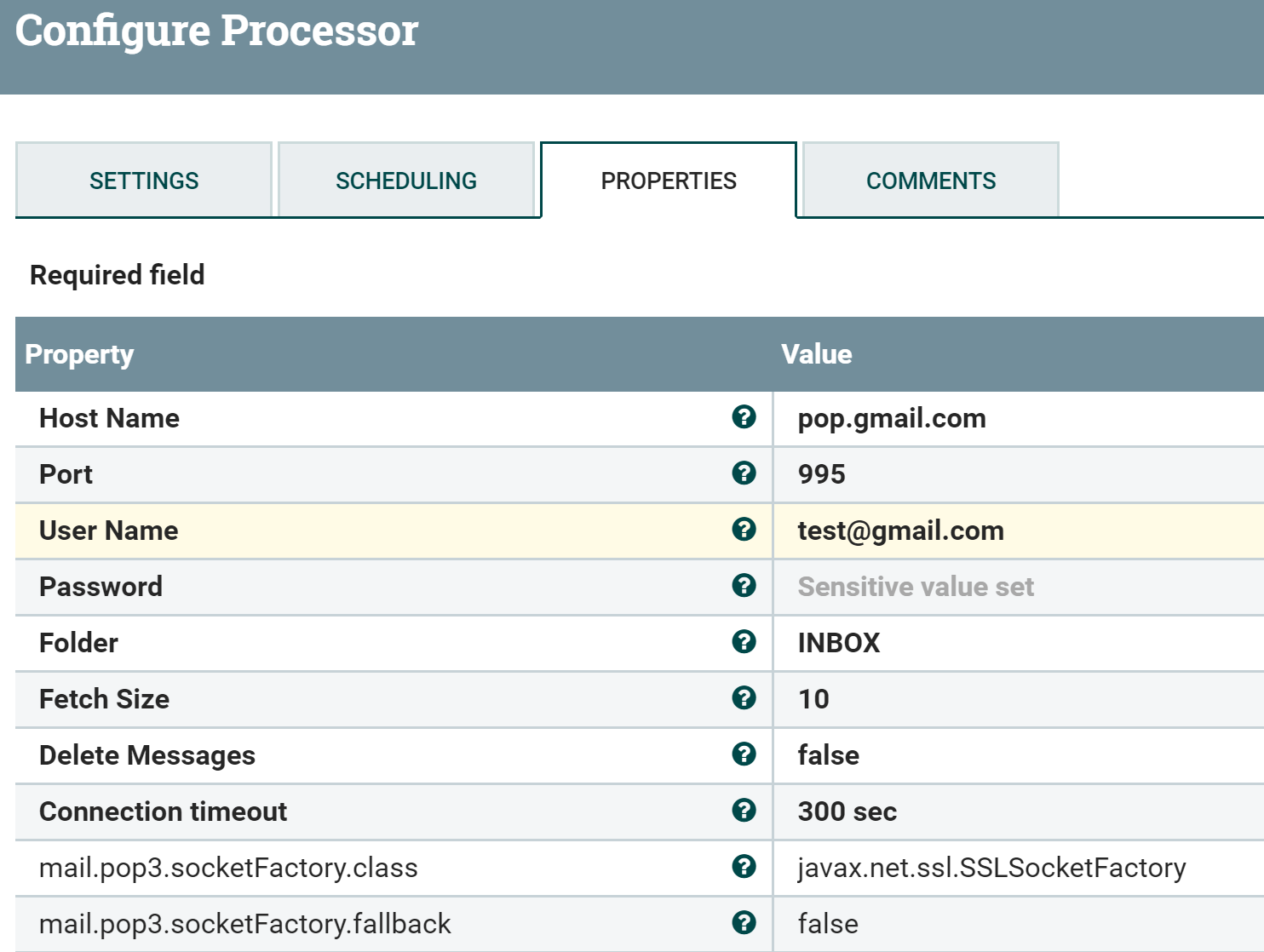Change Delete Messages value false
This screenshot has height=952, width=1264.
[x=828, y=754]
